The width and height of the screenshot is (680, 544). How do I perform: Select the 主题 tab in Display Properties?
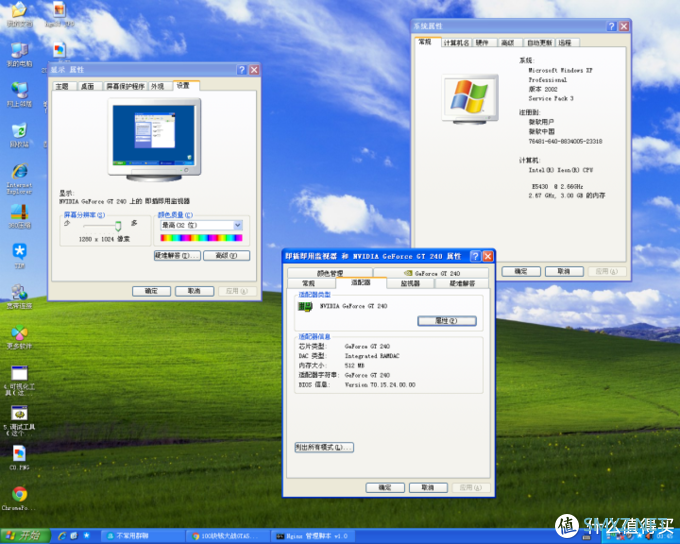64,86
